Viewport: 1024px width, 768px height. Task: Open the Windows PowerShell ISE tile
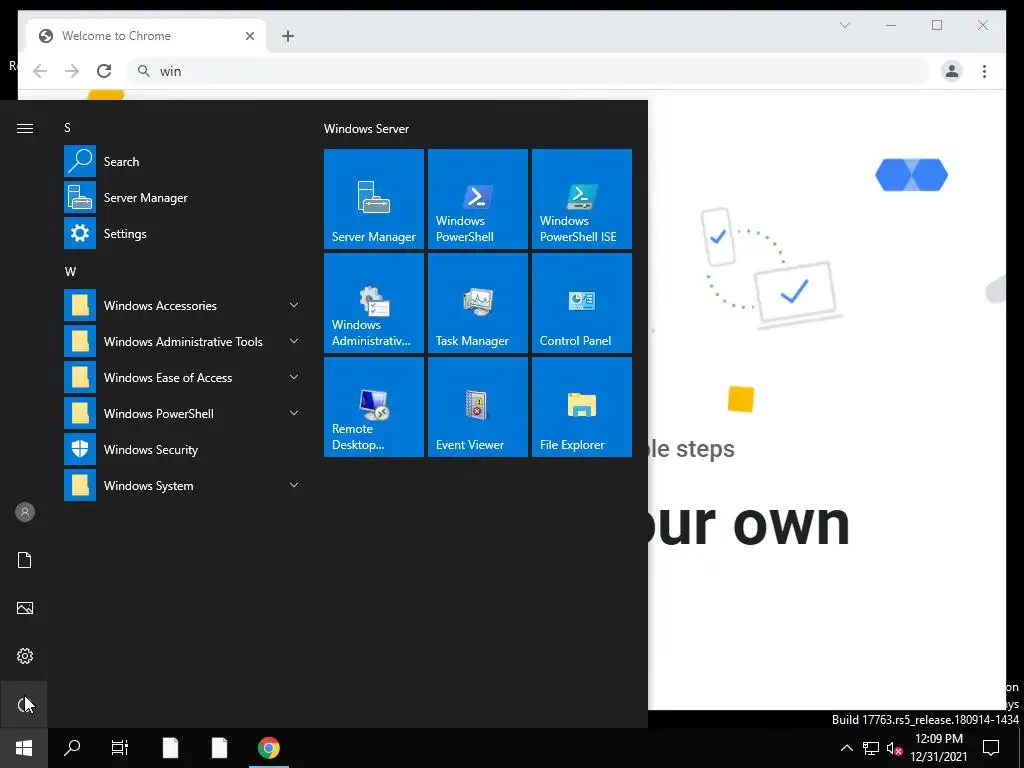click(582, 199)
